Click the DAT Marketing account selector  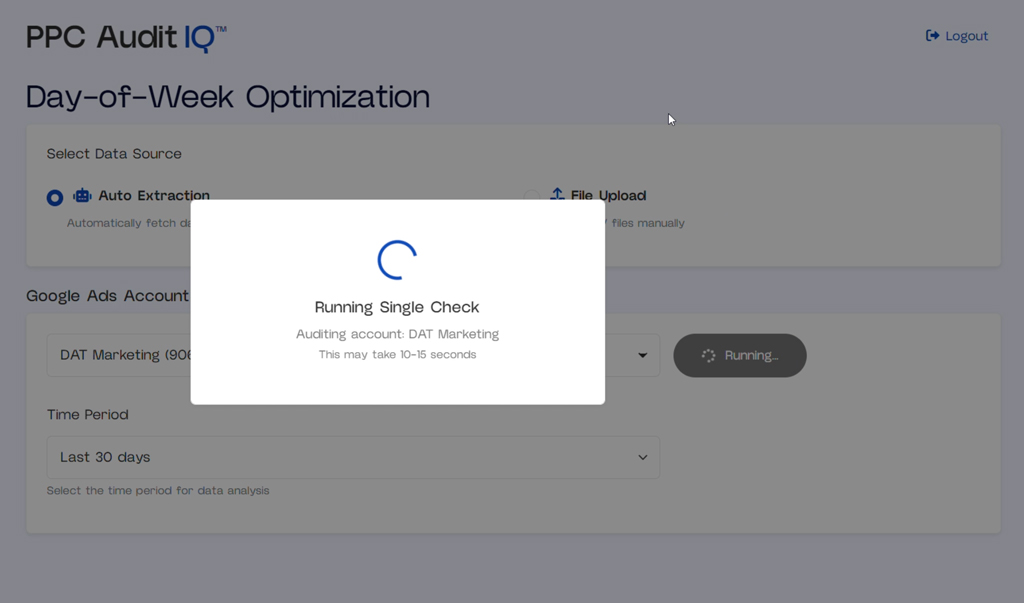point(120,355)
